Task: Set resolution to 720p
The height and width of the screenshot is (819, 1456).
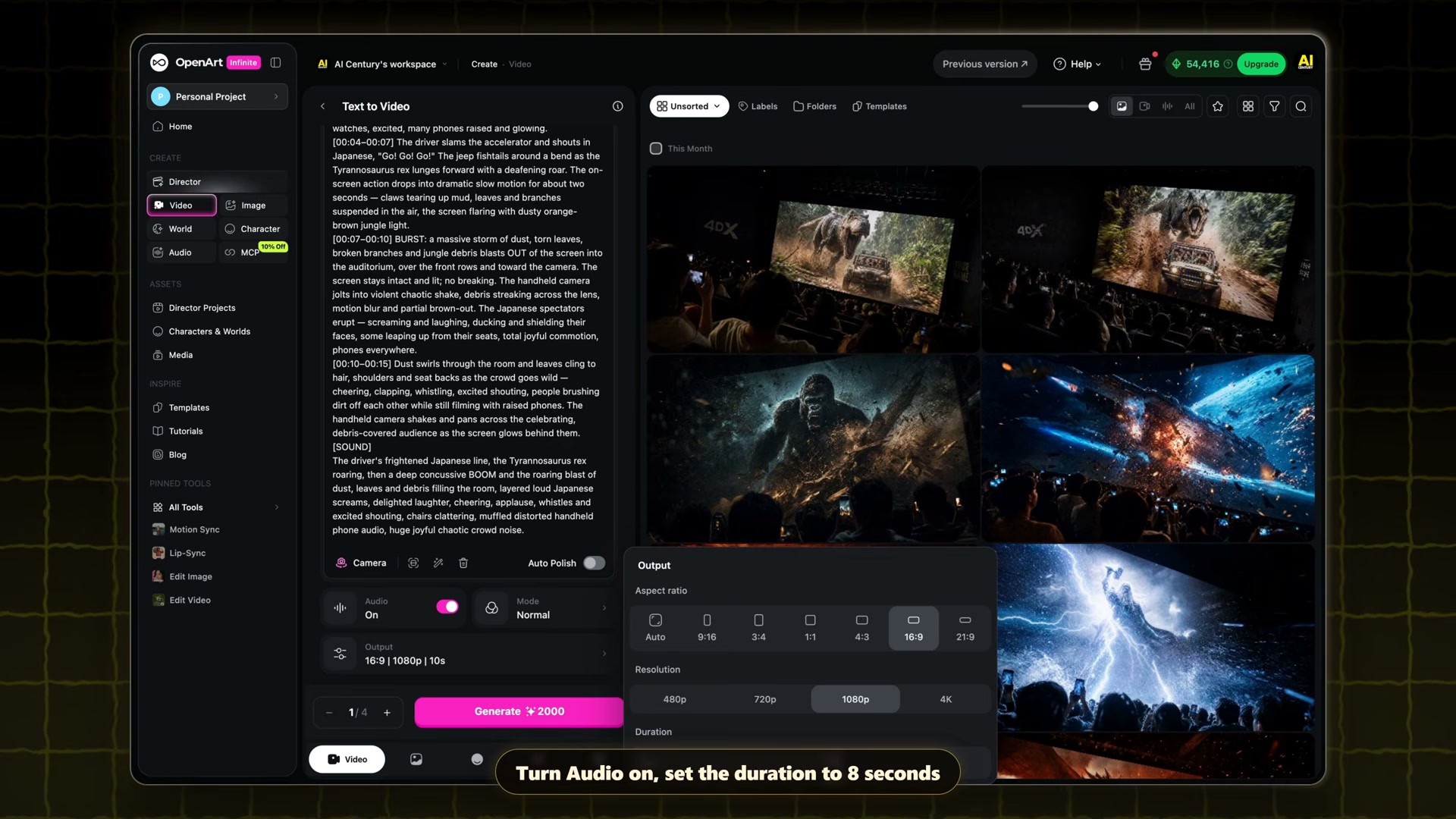Action: pos(764,699)
